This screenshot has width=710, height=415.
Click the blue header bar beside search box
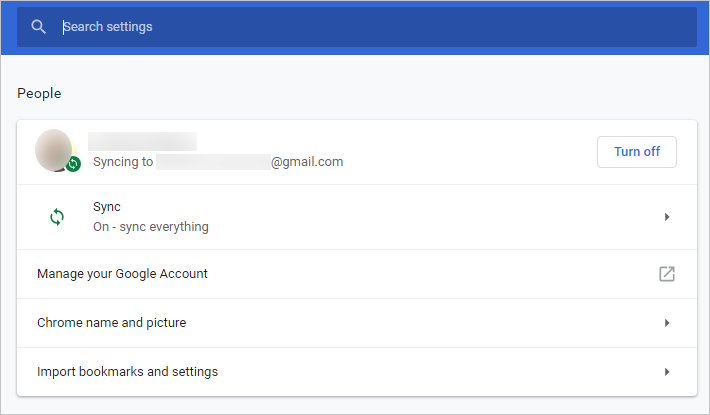703,27
